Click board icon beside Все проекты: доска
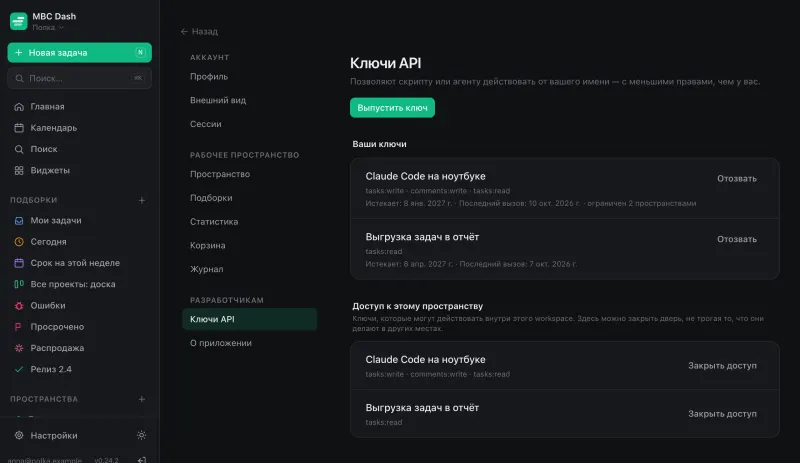Viewport: 800px width, 463px height. coord(19,284)
